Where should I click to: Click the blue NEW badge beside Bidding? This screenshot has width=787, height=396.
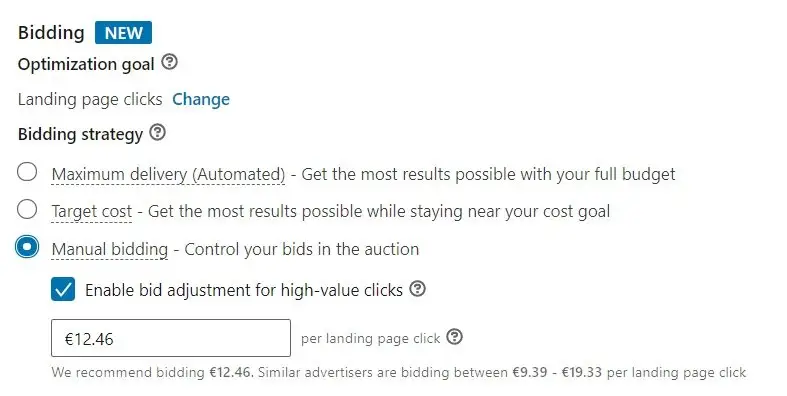click(x=123, y=33)
